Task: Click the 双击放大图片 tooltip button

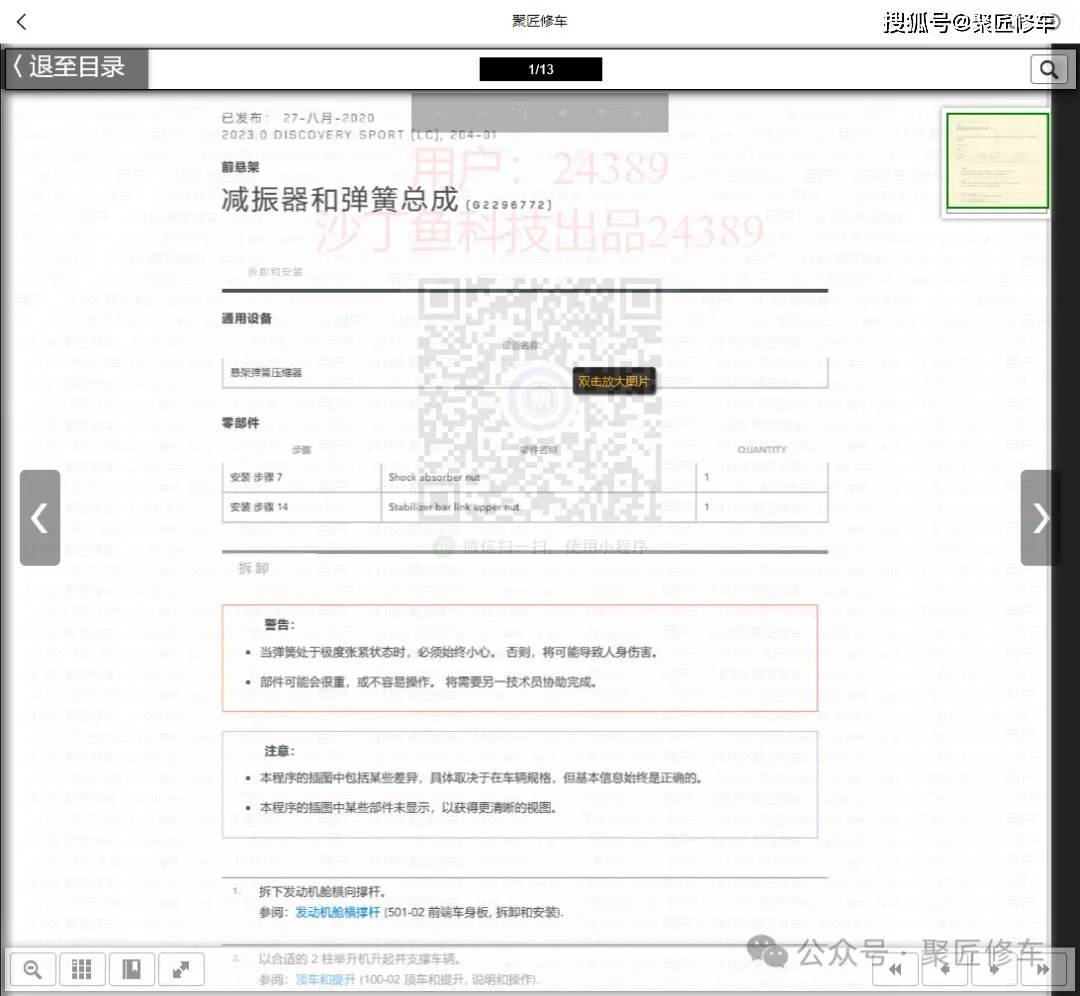Action: tap(614, 381)
